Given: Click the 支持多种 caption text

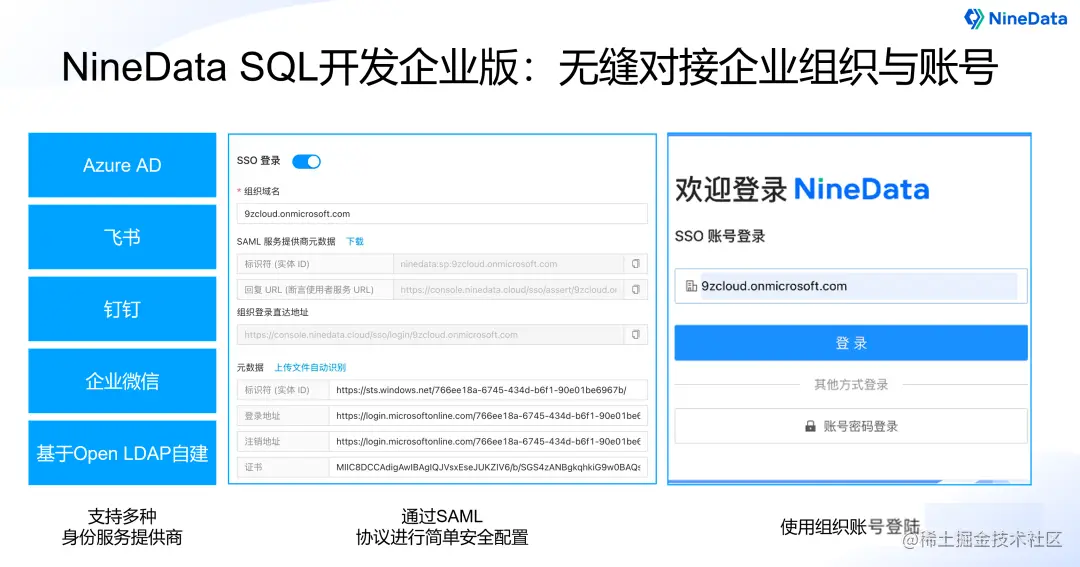Looking at the screenshot, I should point(122,516).
